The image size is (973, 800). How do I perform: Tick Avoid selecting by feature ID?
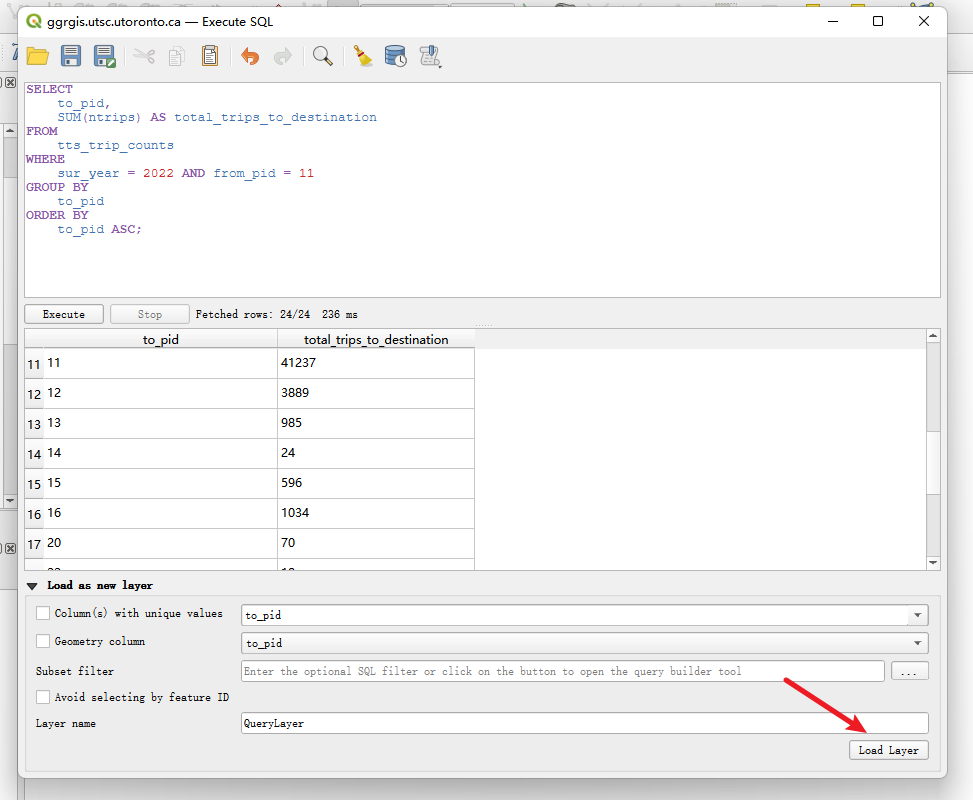(x=43, y=697)
